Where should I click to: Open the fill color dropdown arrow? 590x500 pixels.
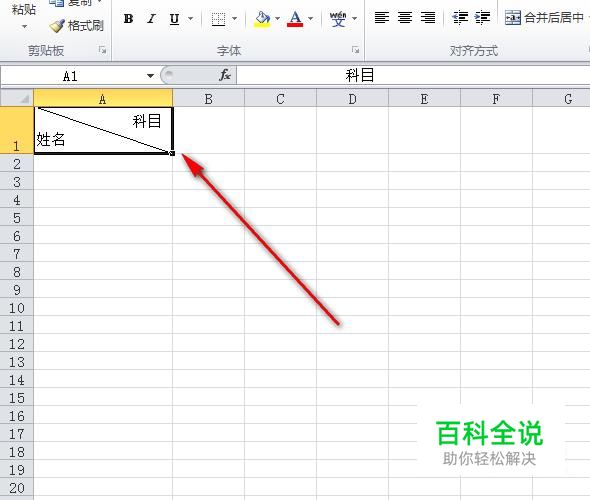pyautogui.click(x=277, y=18)
